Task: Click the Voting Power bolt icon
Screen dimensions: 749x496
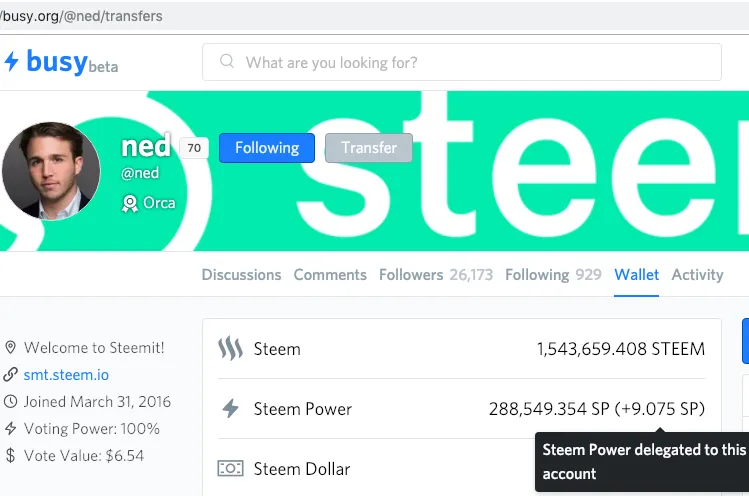Action: (11, 429)
